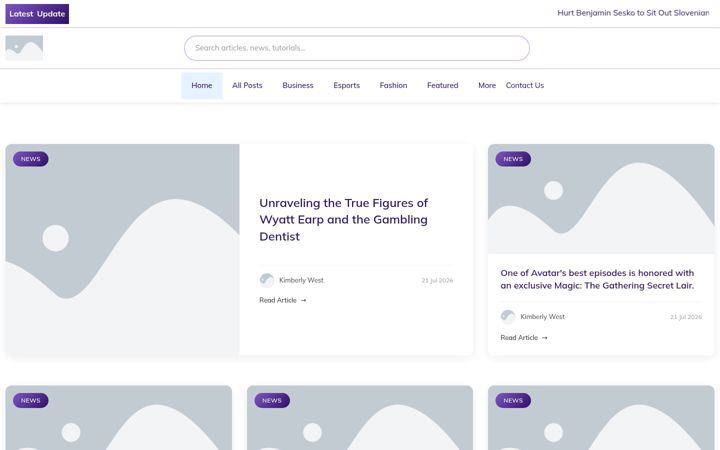Click arrow icon beside Wyatt Earp Read Article

click(x=304, y=300)
